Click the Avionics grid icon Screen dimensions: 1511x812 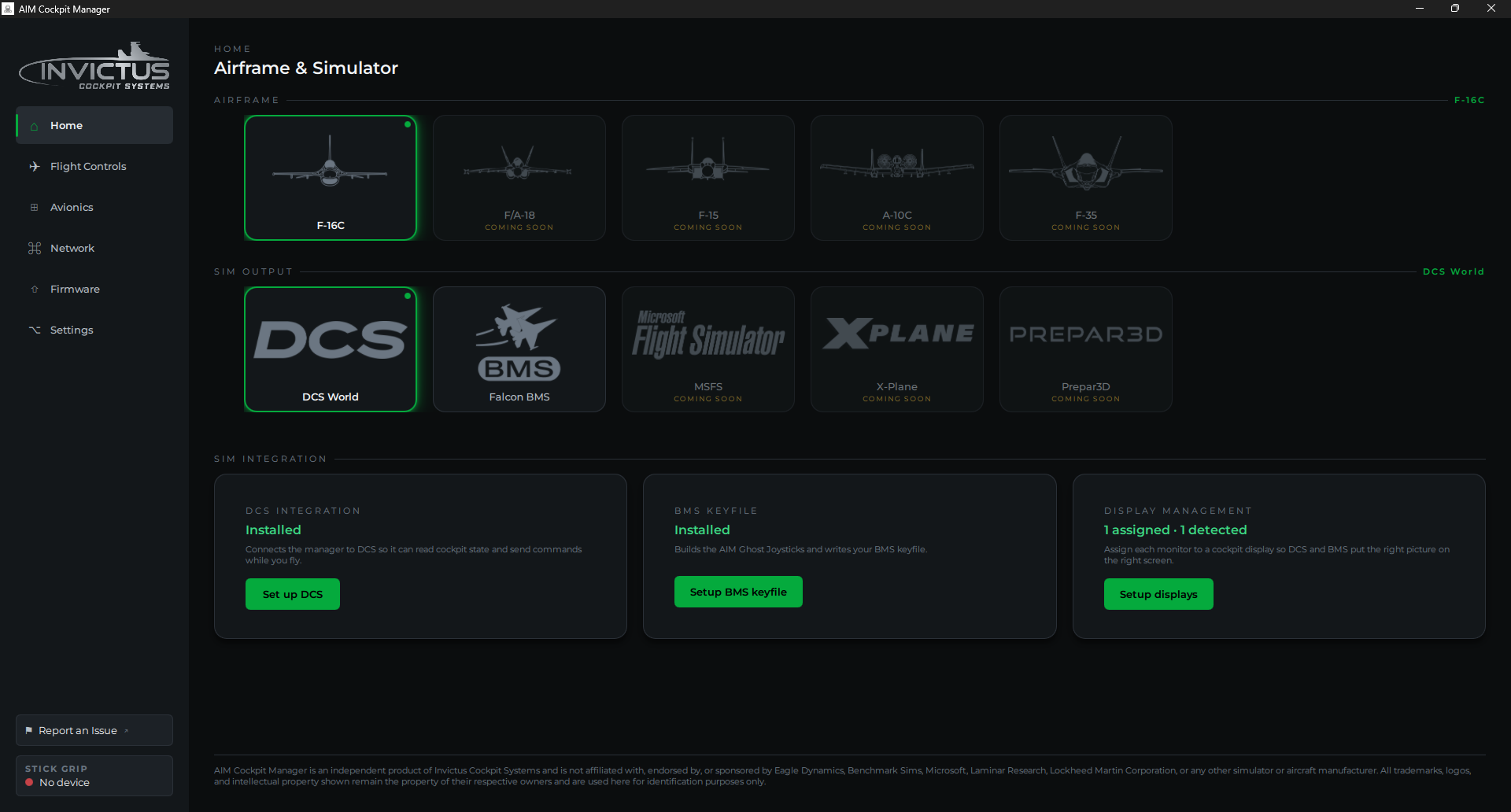pyautogui.click(x=34, y=208)
